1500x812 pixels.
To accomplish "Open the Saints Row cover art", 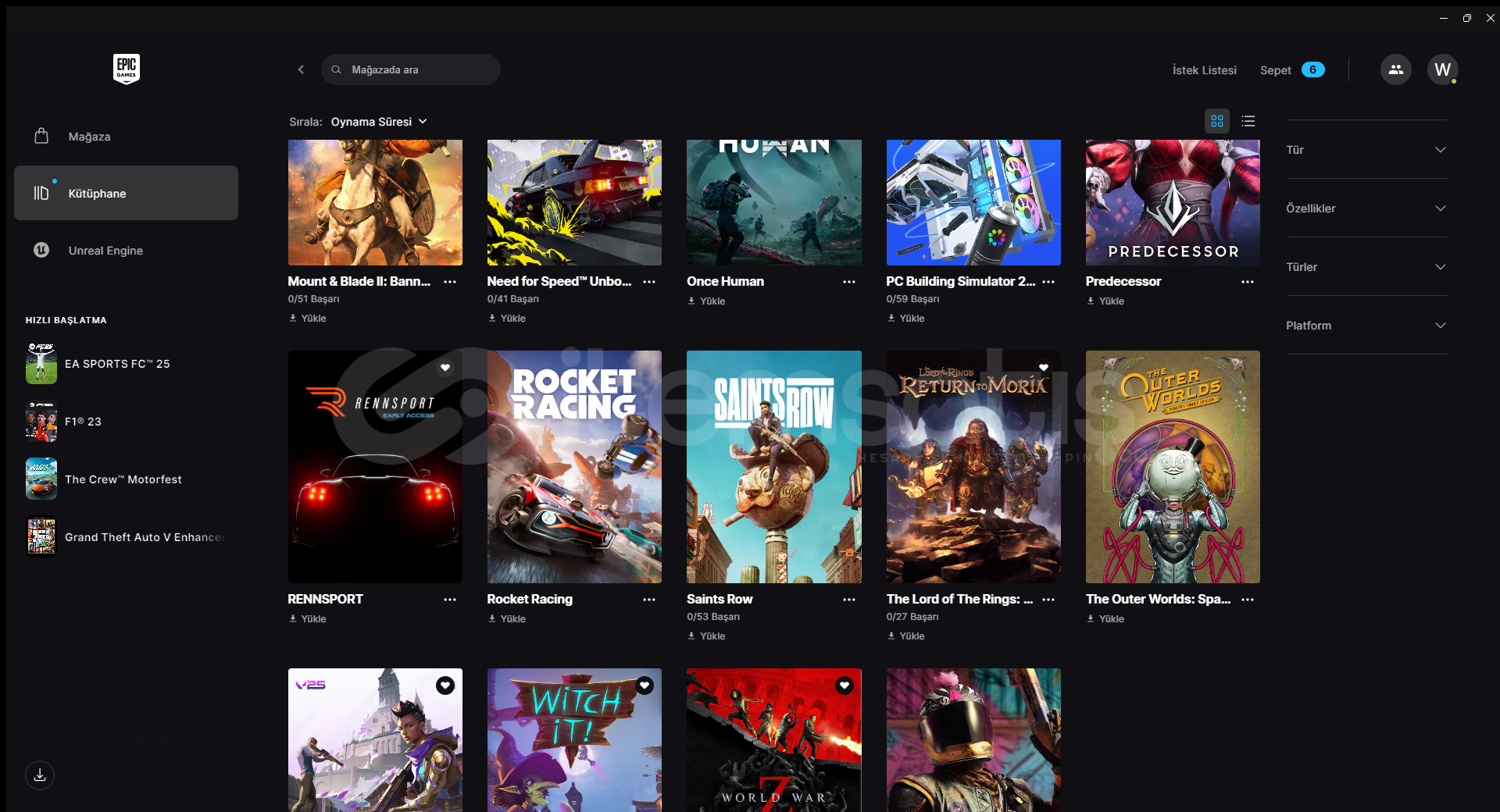I will click(x=774, y=467).
